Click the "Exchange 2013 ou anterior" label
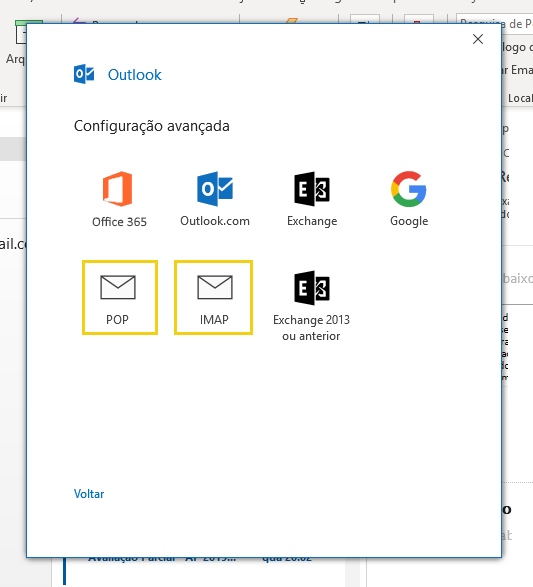This screenshot has height=587, width=533. click(x=311, y=328)
